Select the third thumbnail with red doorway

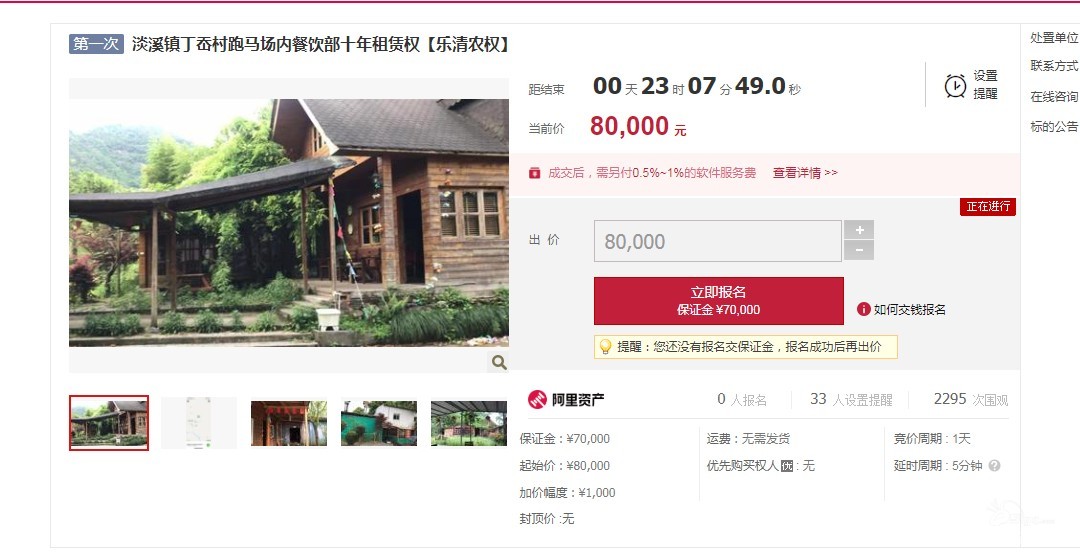point(289,423)
